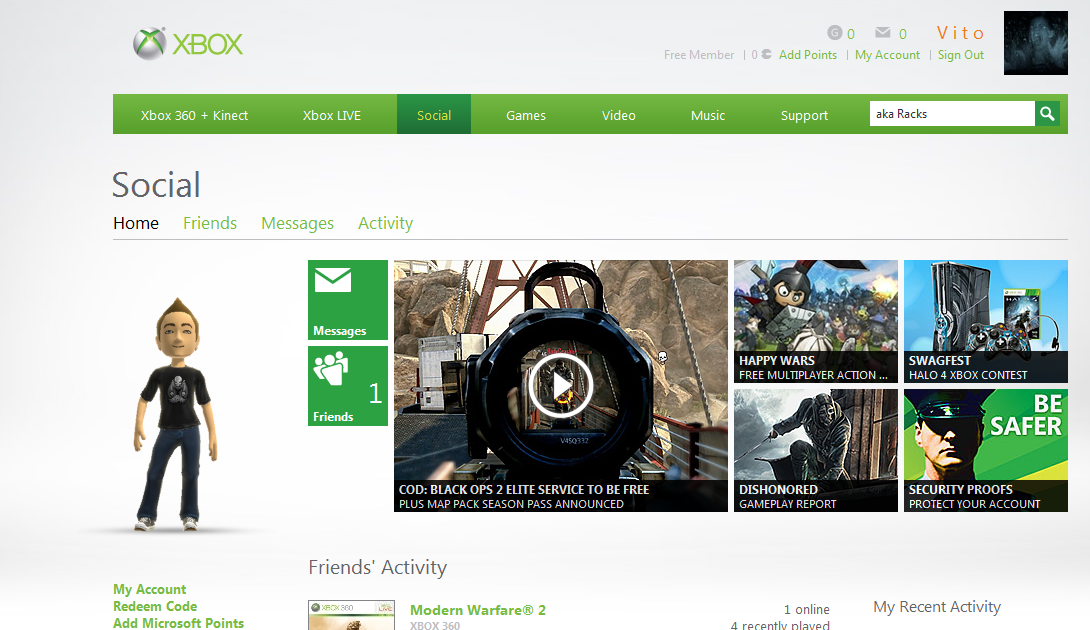Viewport: 1090px width, 630px height.
Task: Open the green Friends tile
Action: coord(348,386)
